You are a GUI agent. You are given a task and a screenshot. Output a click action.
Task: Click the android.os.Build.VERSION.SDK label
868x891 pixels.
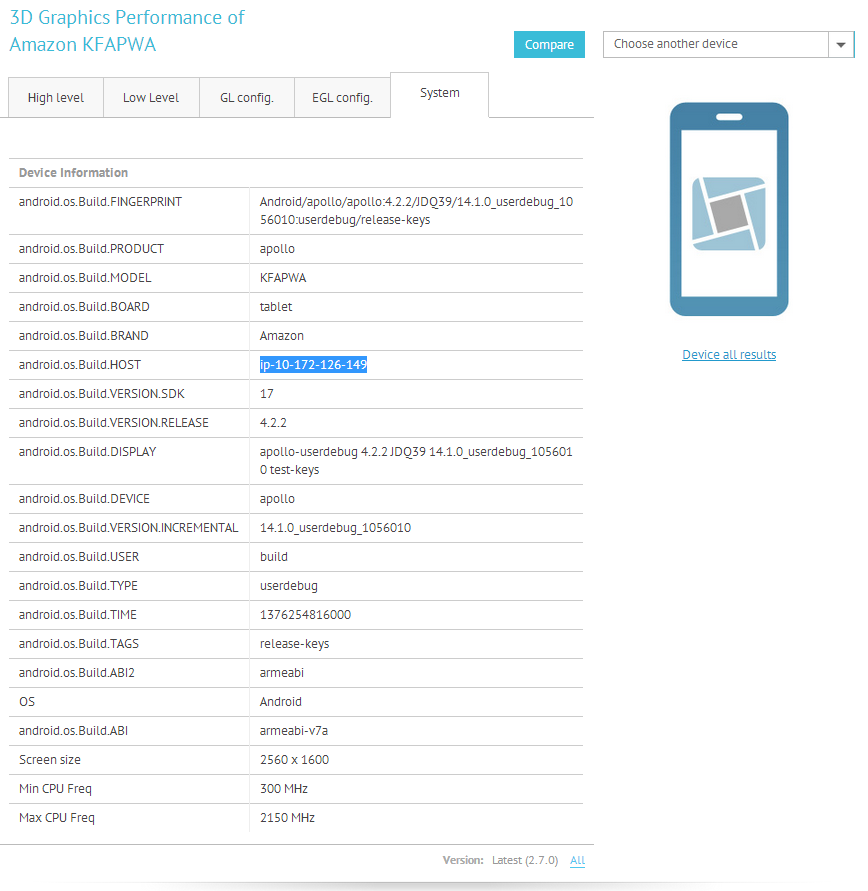click(102, 394)
